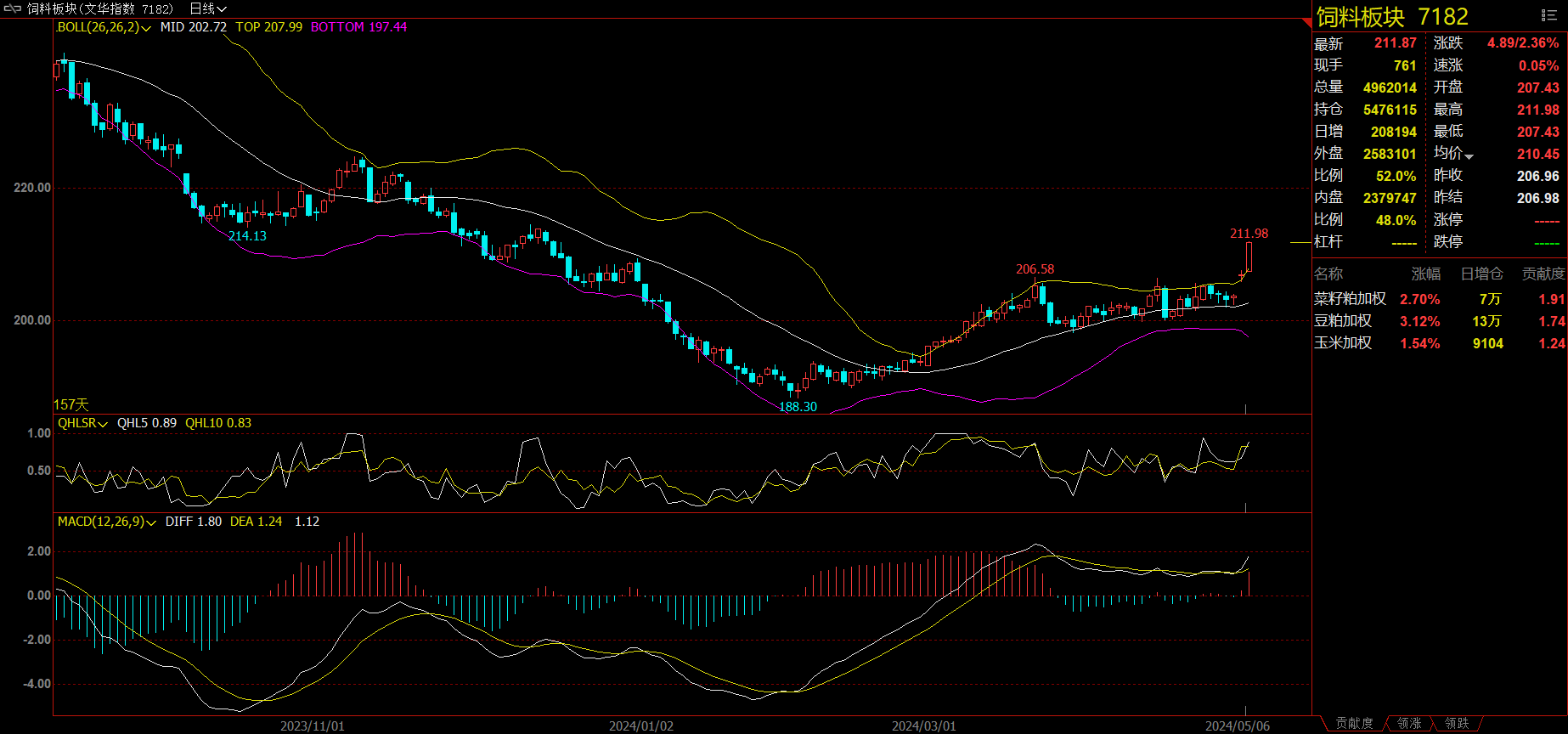1568x734 pixels.
Task: Switch to the 贡献度 tab
Action: click(1354, 723)
